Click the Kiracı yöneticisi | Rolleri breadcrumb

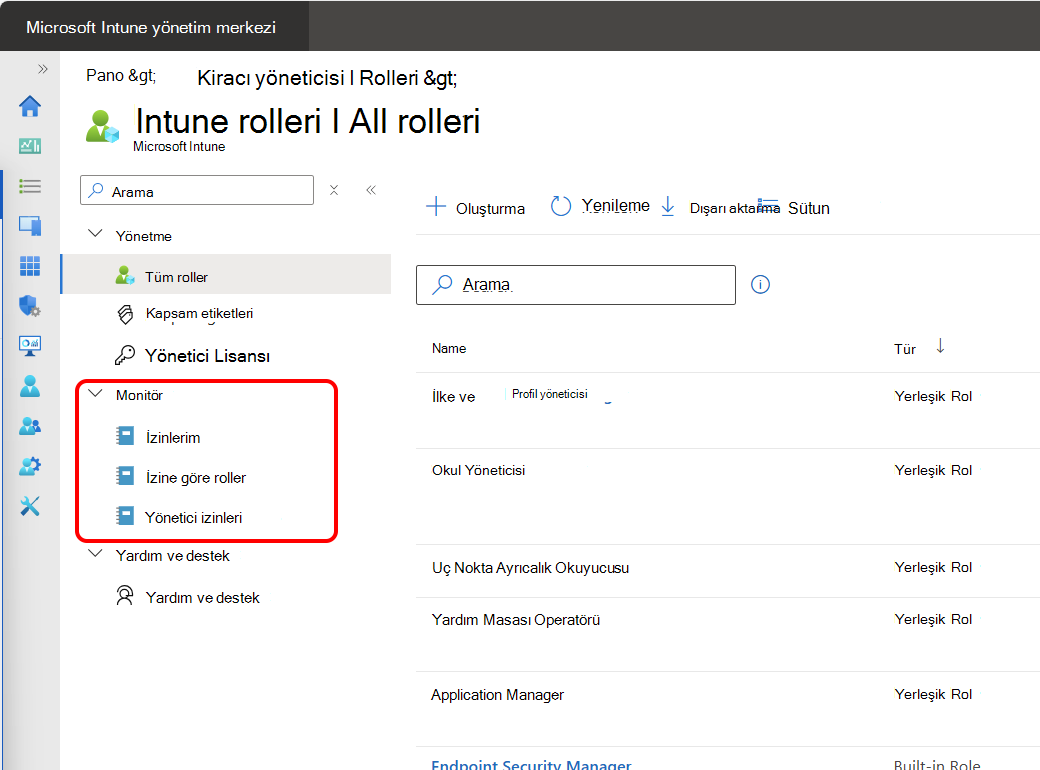coord(327,78)
